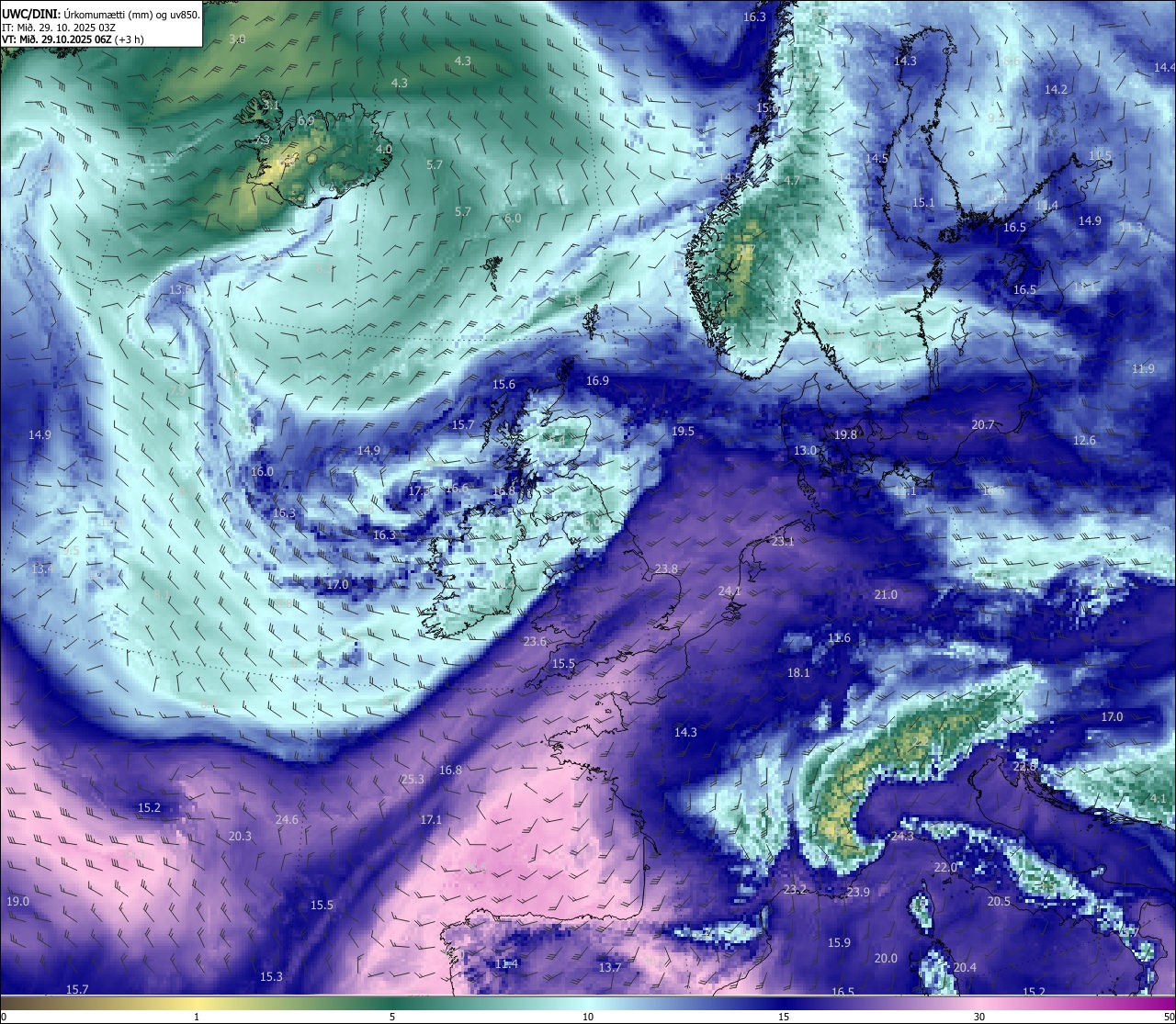Click the map value 22.0 near Corsica
The height and width of the screenshot is (1024, 1176).
pyautogui.click(x=945, y=867)
